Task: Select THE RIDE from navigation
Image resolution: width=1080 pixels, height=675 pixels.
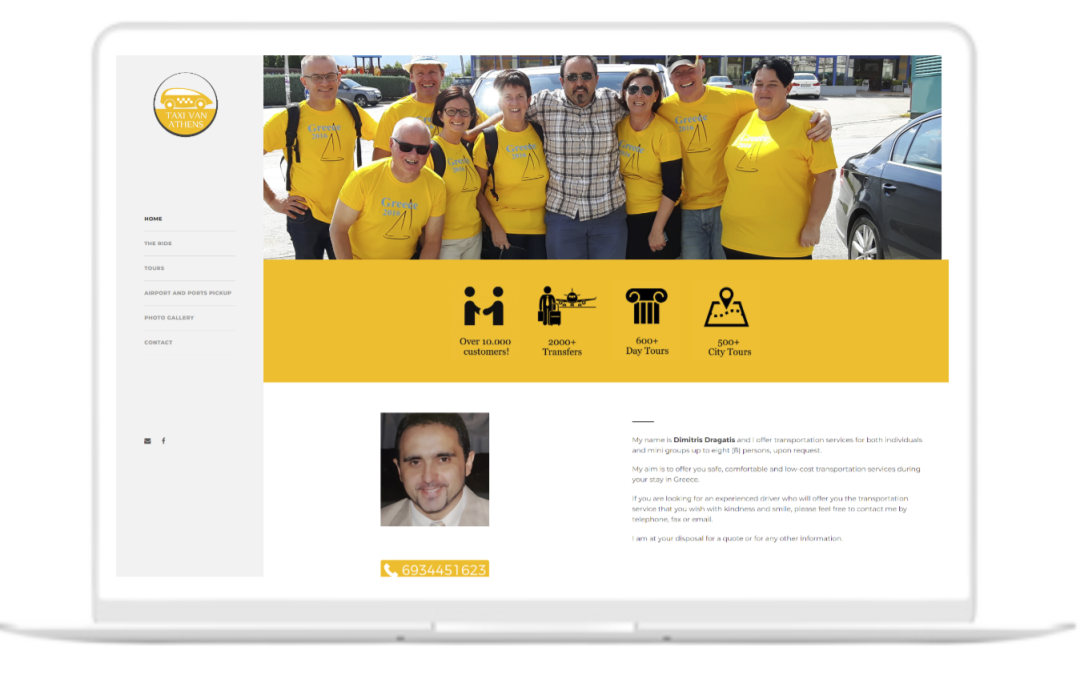Action: [157, 243]
